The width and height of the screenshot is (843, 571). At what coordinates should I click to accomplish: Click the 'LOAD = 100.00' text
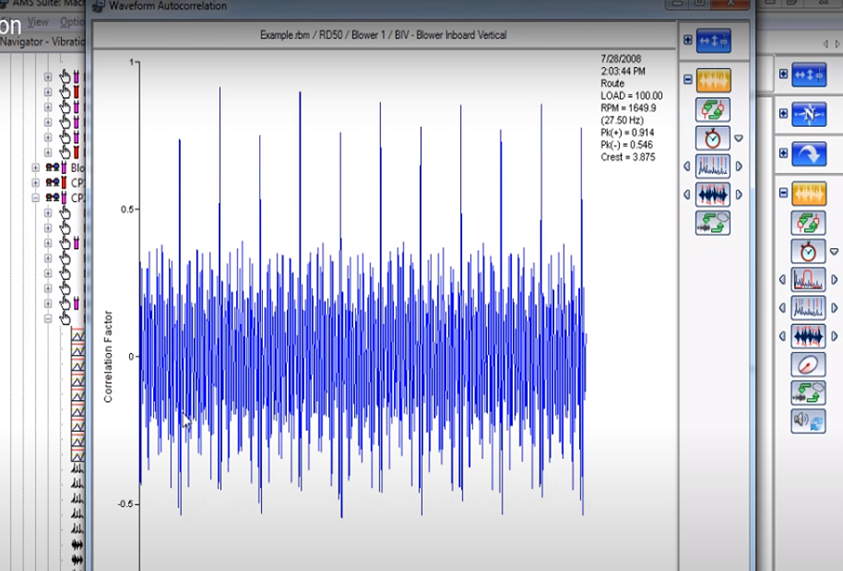(x=632, y=96)
